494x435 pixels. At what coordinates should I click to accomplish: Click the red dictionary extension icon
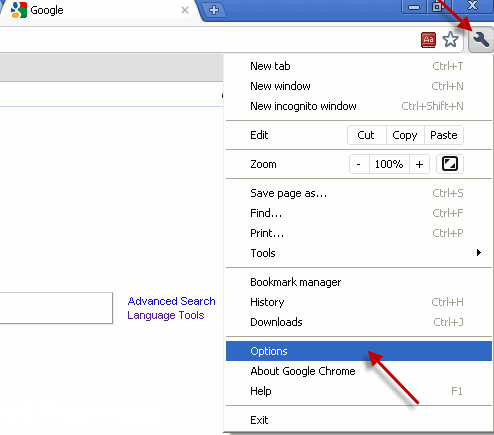tap(428, 40)
